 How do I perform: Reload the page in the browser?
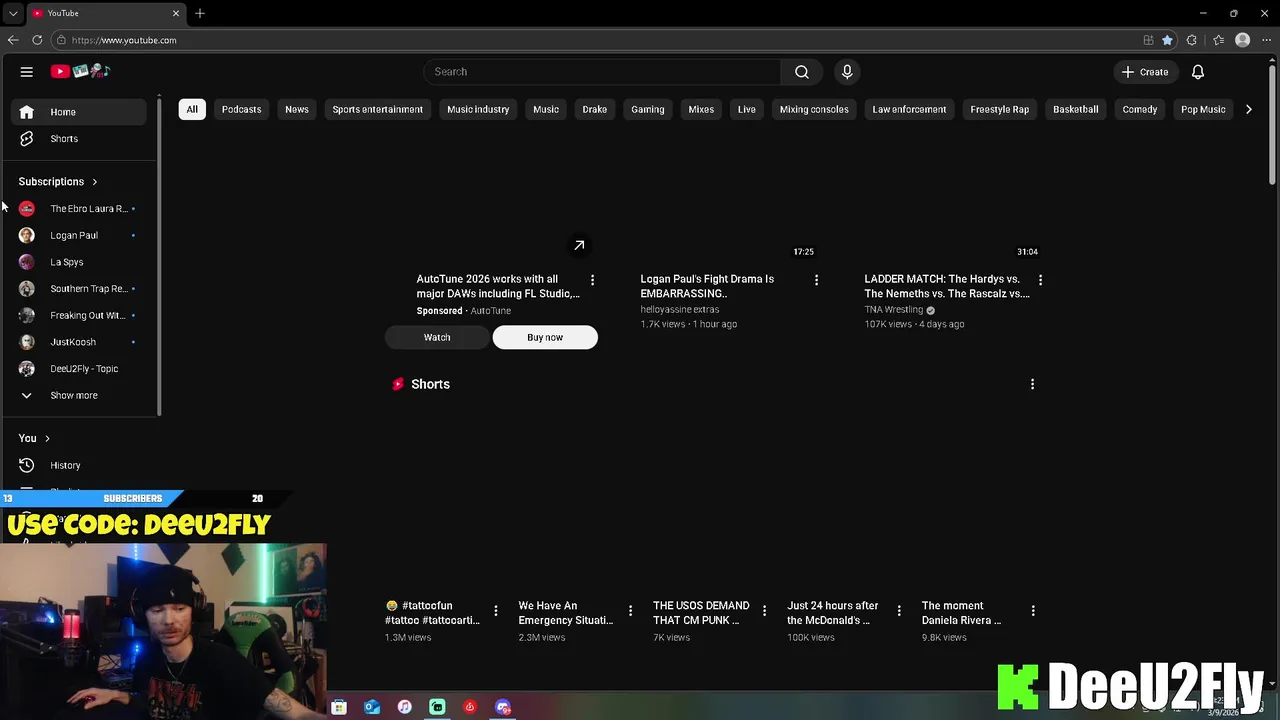[37, 40]
